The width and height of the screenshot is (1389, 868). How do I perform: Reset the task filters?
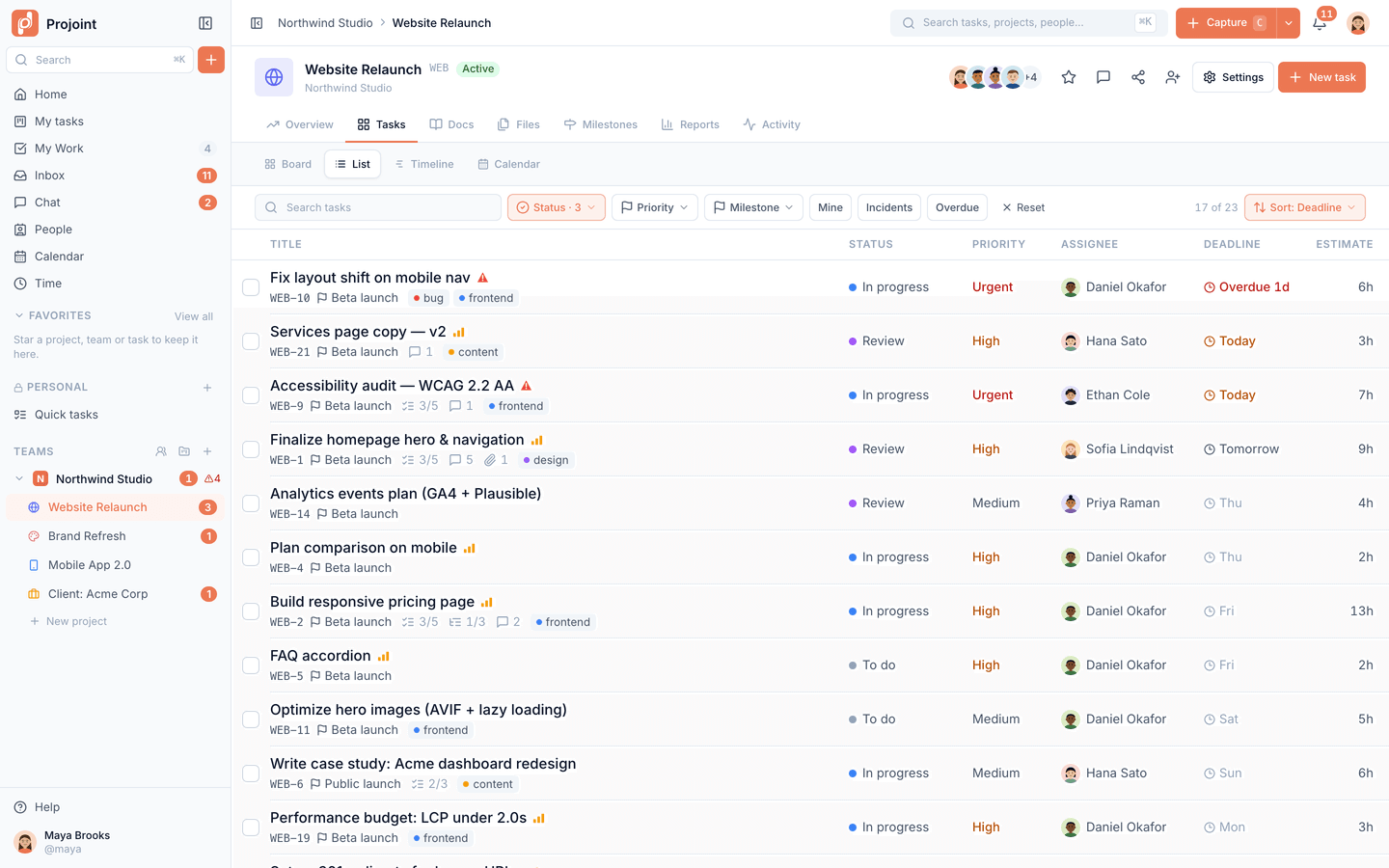1023,207
